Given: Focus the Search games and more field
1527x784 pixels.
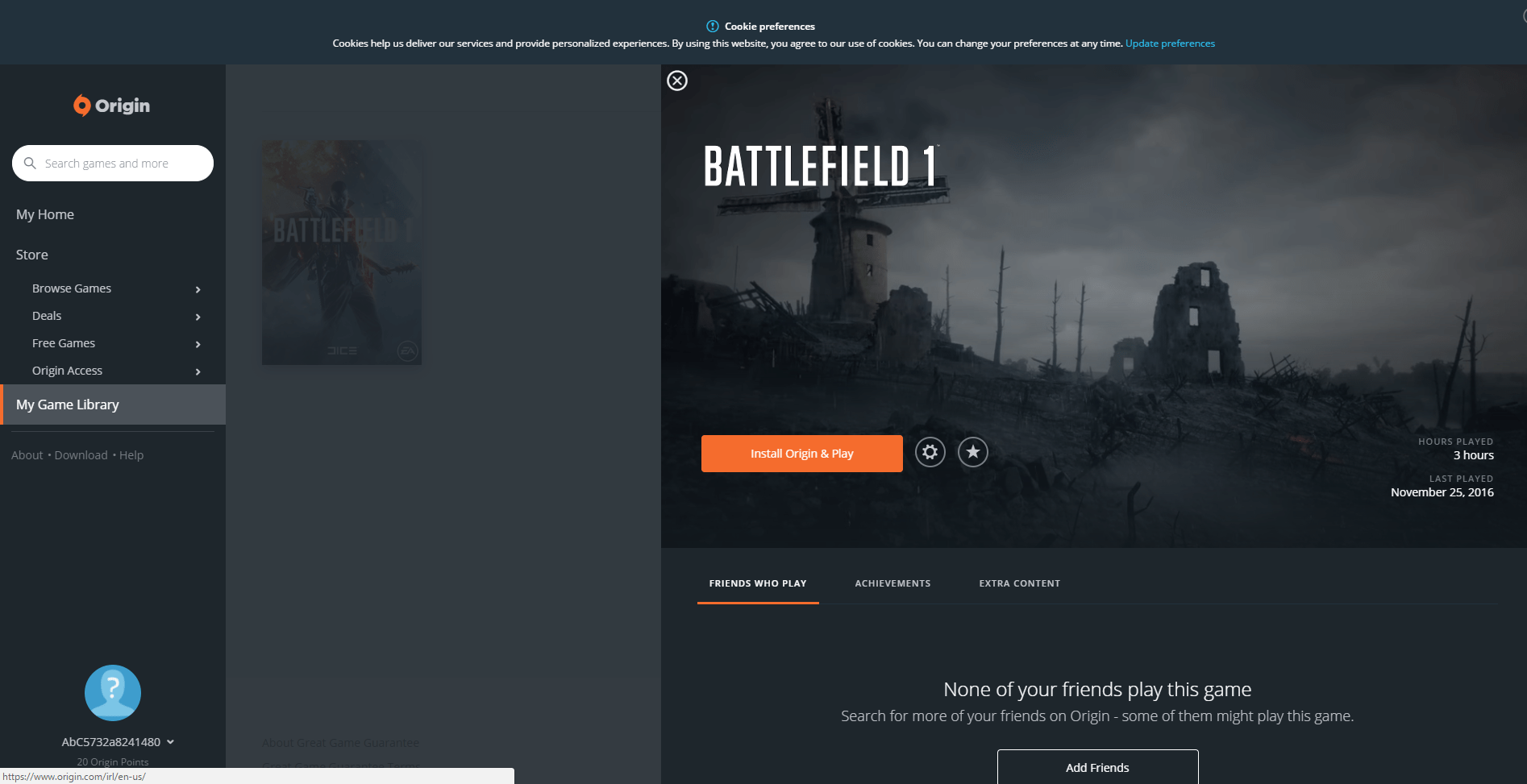Looking at the screenshot, I should pyautogui.click(x=113, y=164).
